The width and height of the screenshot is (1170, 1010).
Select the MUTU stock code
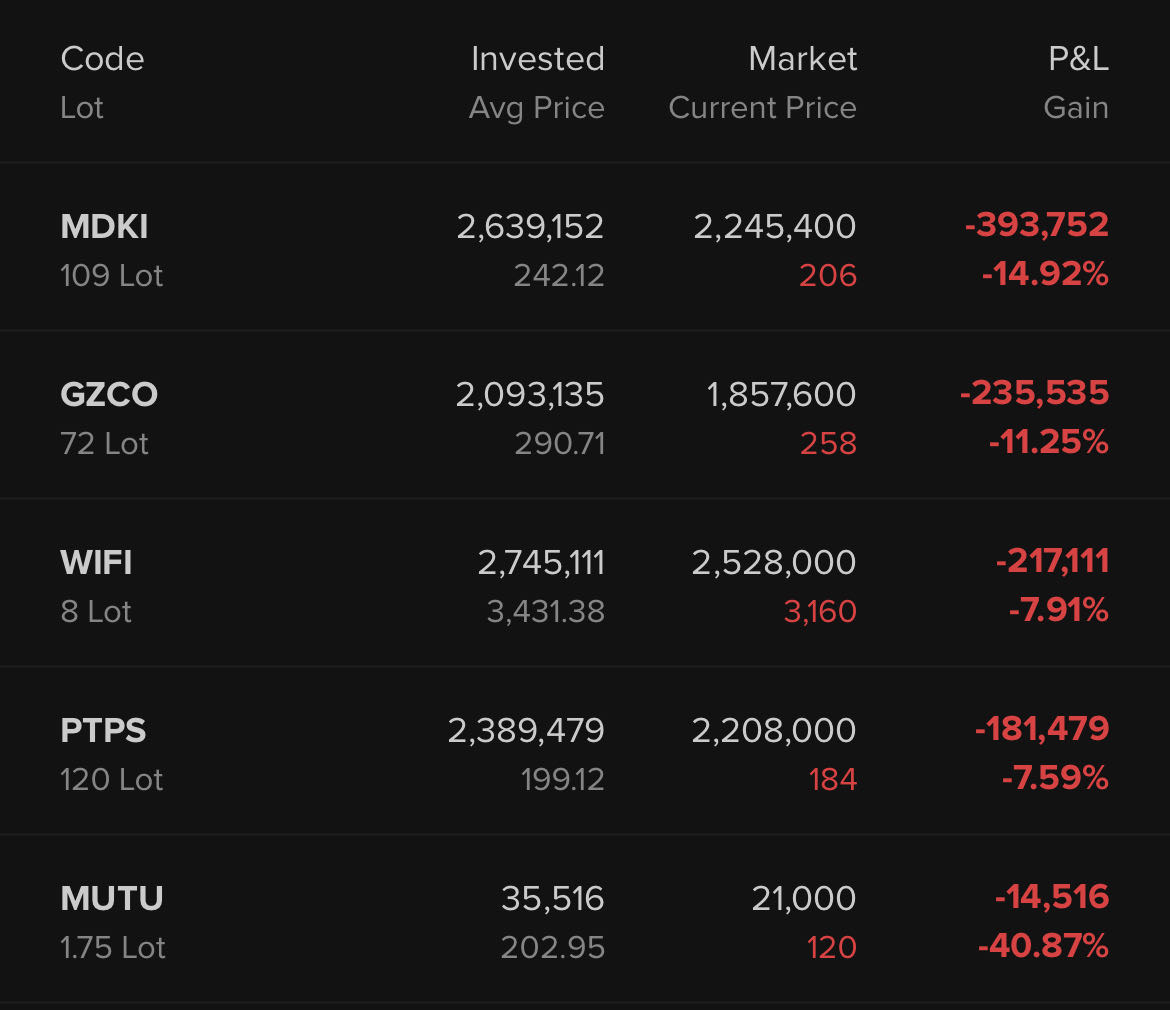112,899
